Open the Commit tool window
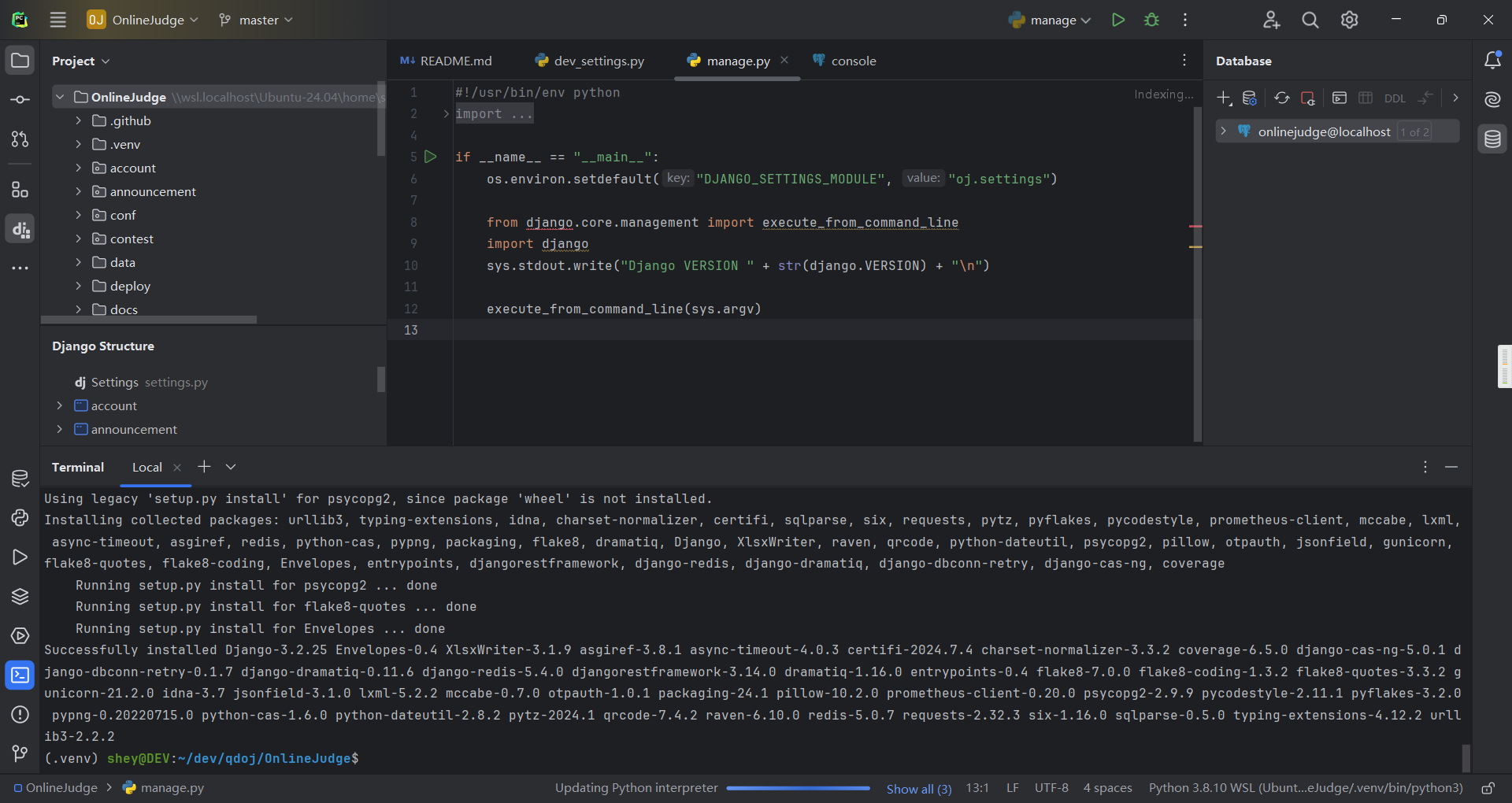The height and width of the screenshot is (803, 1512). click(20, 100)
